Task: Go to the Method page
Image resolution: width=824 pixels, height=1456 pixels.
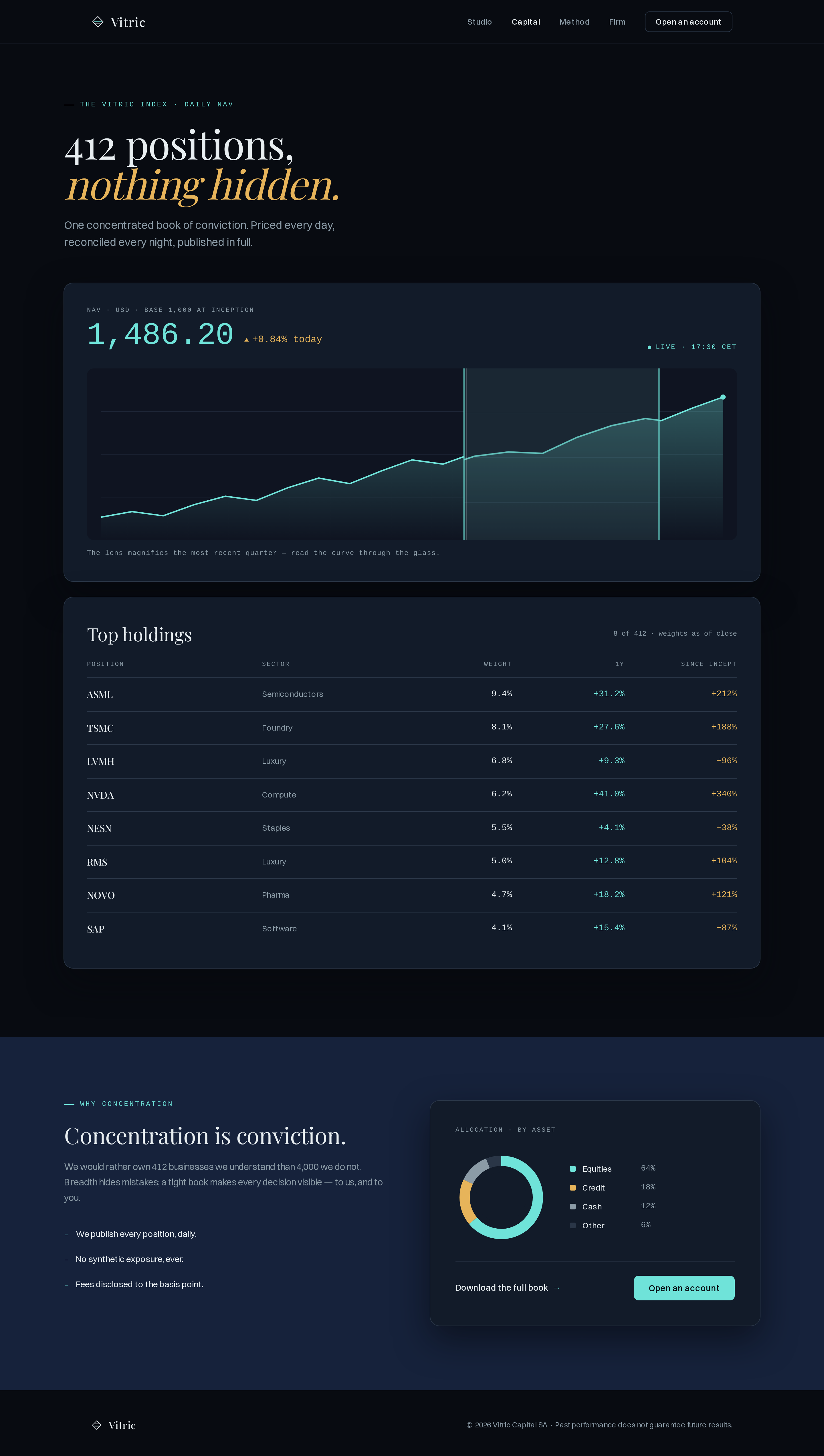Action: click(x=575, y=22)
